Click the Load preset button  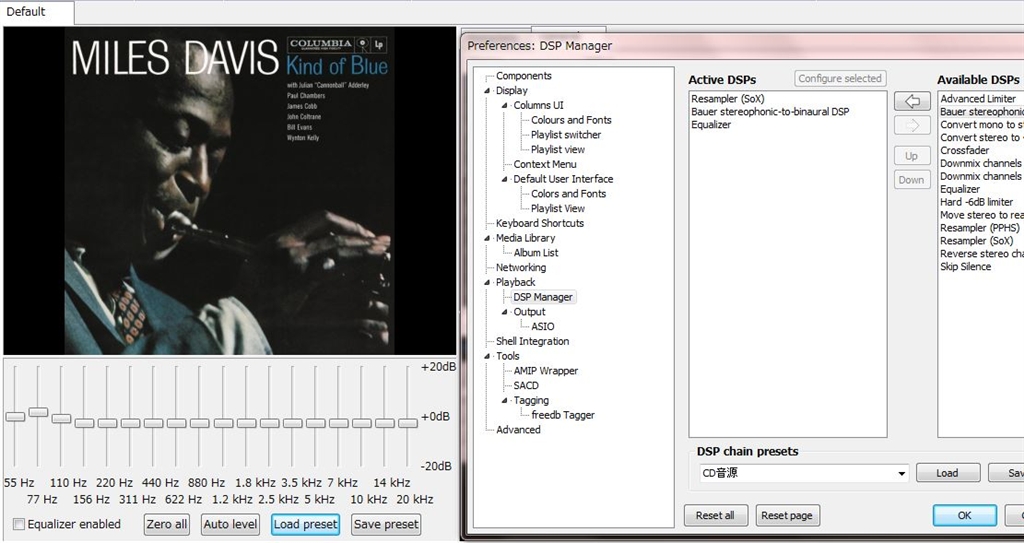(x=306, y=524)
